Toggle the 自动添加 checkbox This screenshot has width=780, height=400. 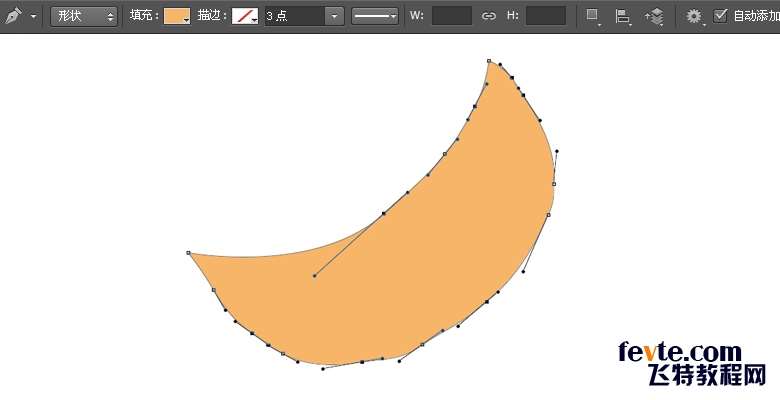point(720,16)
